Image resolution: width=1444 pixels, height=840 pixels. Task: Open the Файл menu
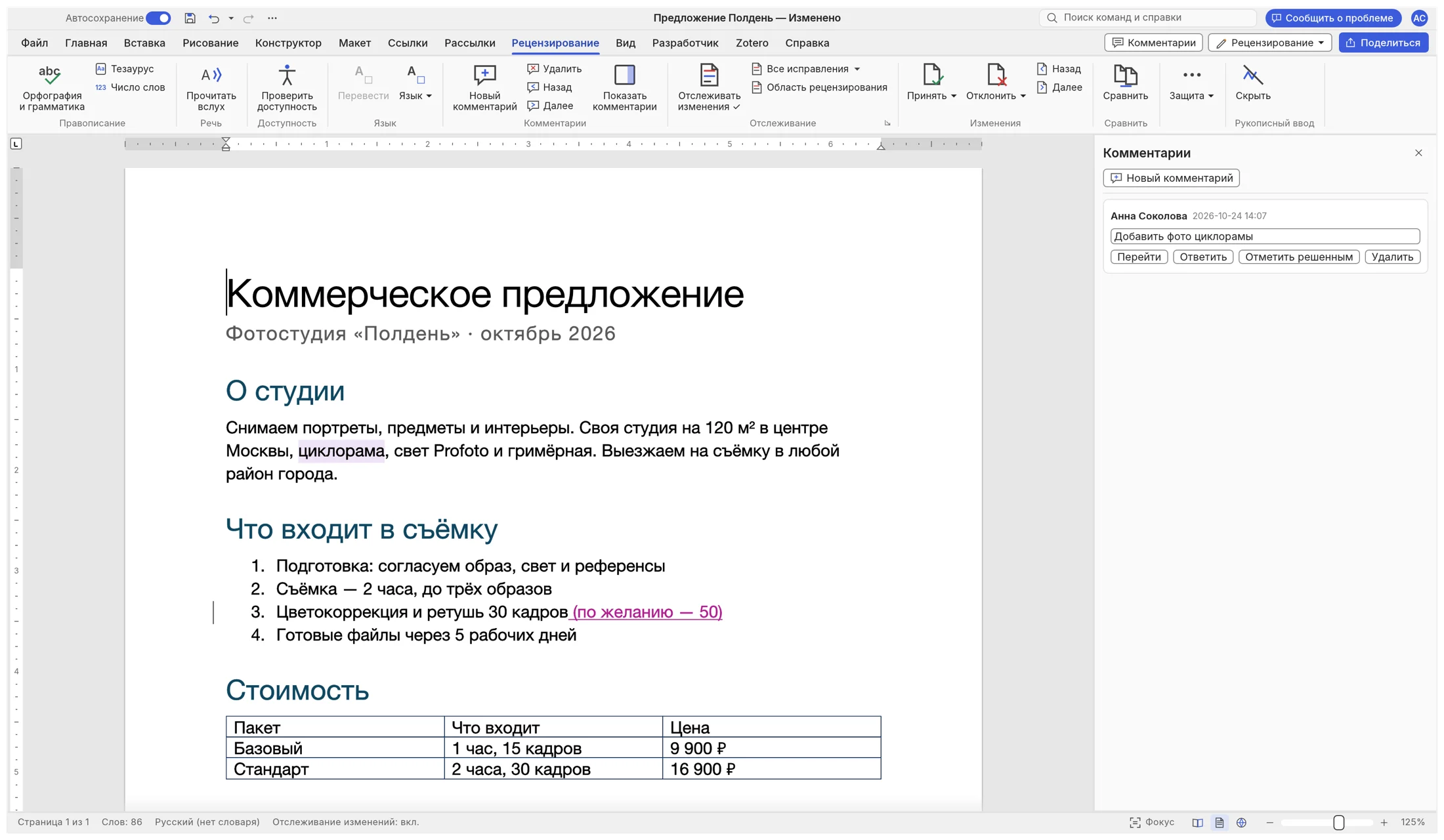pos(34,43)
